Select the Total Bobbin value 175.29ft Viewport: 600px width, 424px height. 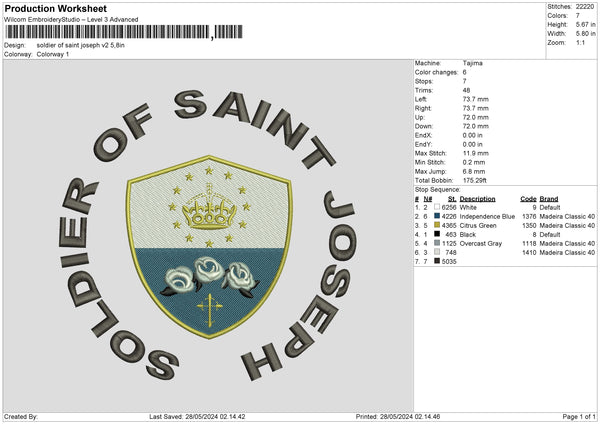[x=474, y=180]
